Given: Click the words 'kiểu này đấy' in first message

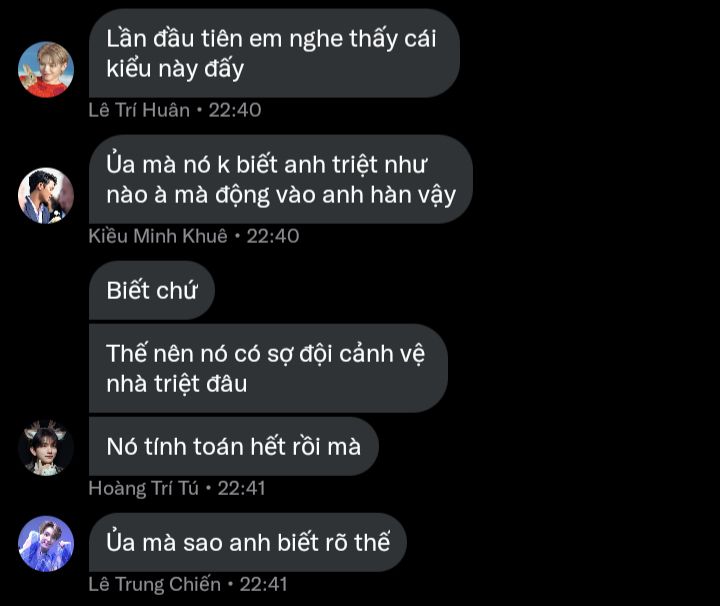Looking at the screenshot, I should pos(175,69).
